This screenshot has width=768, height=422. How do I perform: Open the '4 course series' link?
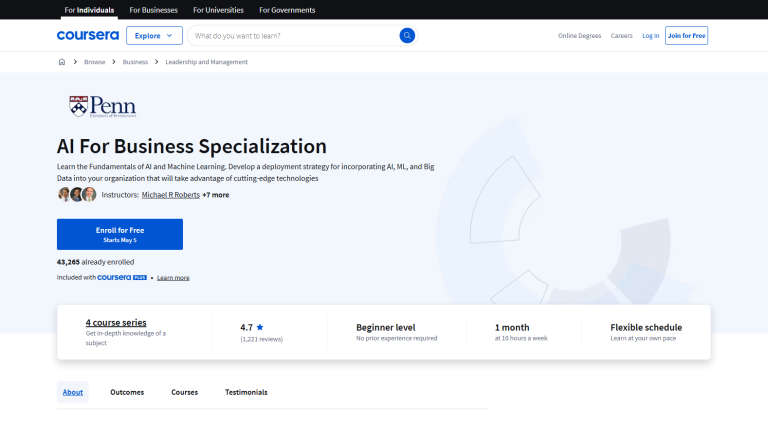click(x=116, y=322)
